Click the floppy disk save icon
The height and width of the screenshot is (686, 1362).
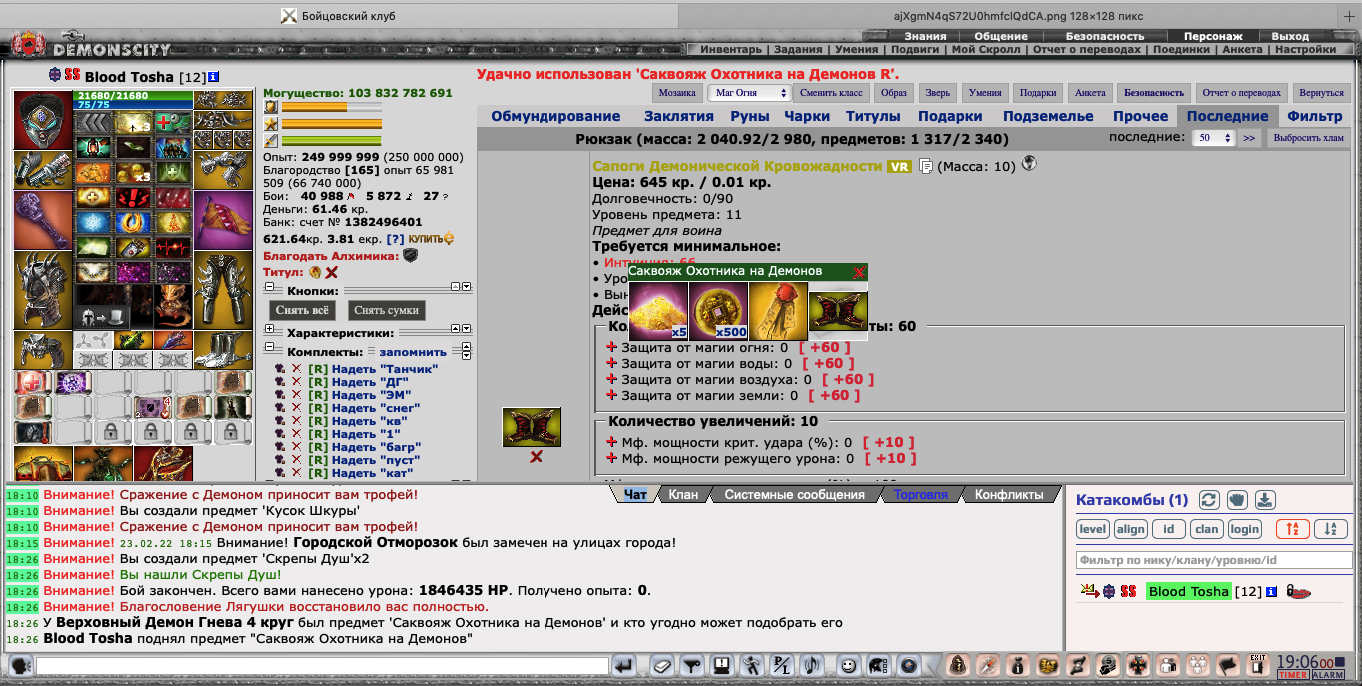click(x=721, y=665)
